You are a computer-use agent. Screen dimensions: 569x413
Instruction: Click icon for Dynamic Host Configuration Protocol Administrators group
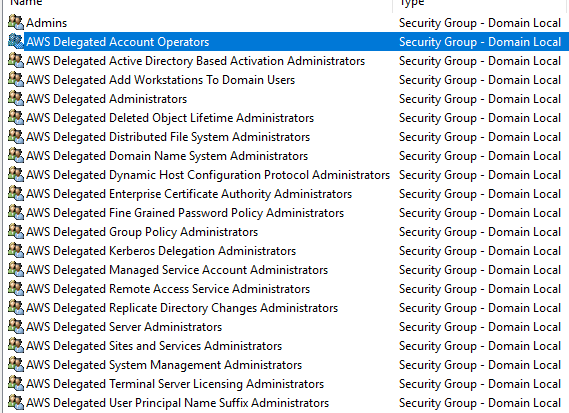click(x=16, y=174)
